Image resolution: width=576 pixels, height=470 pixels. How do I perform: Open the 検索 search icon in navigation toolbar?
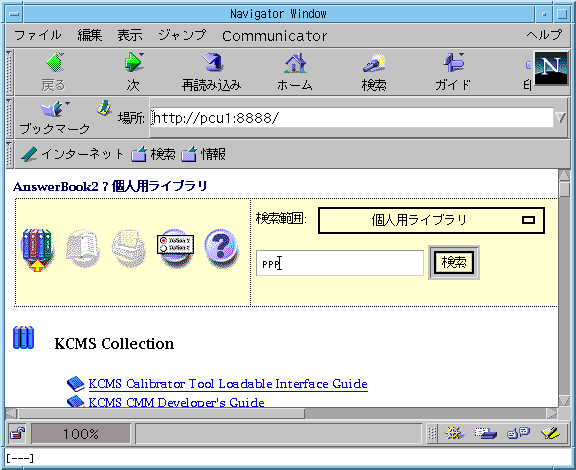374,63
